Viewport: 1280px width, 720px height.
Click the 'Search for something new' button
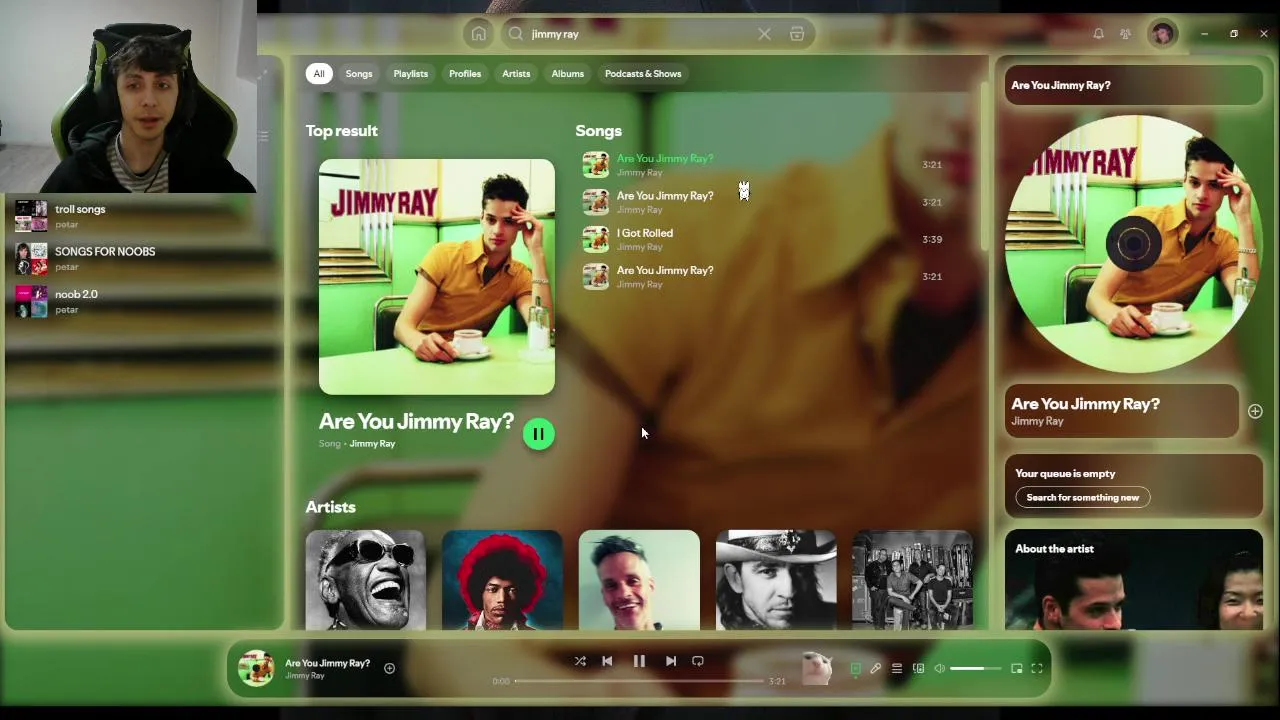click(x=1082, y=497)
